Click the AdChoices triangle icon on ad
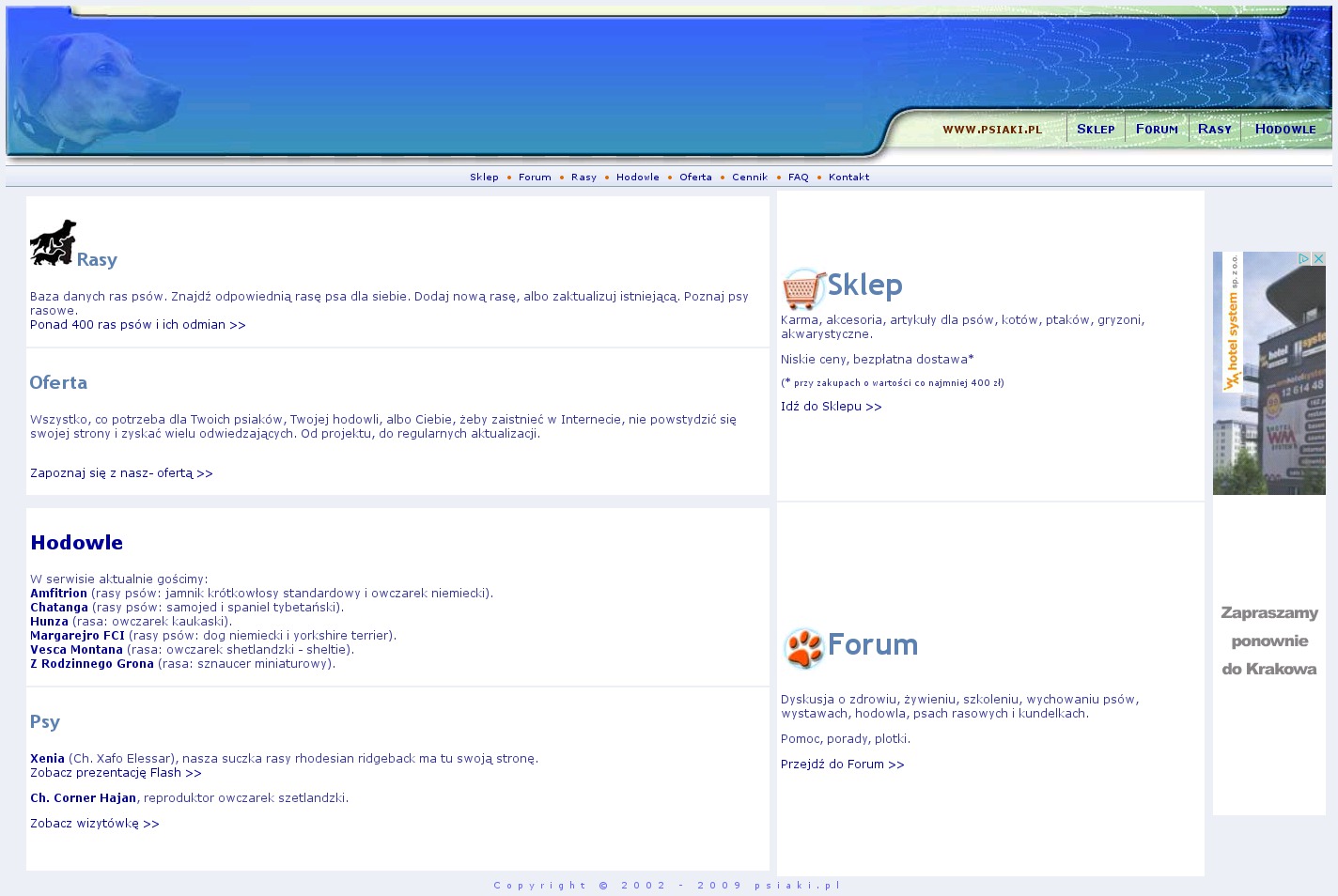1338x896 pixels. pos(1304,258)
